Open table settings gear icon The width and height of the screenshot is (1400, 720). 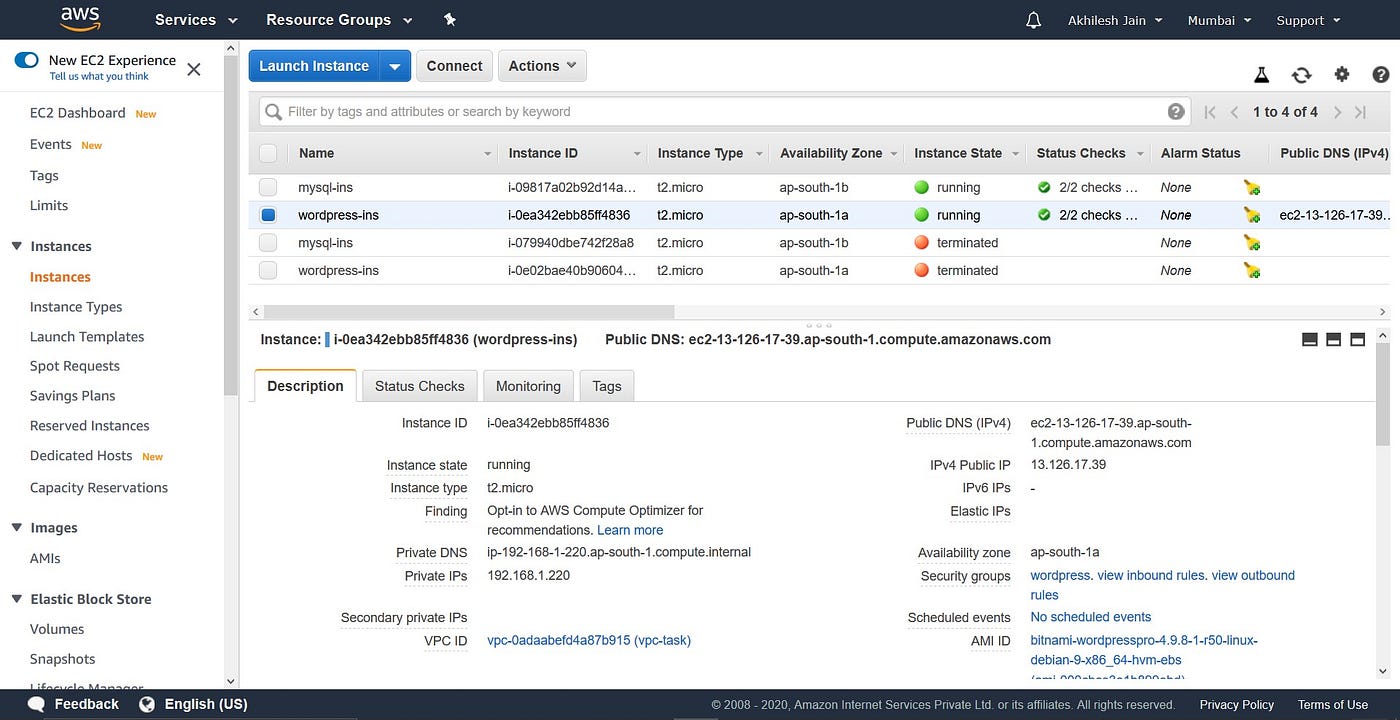pos(1342,74)
